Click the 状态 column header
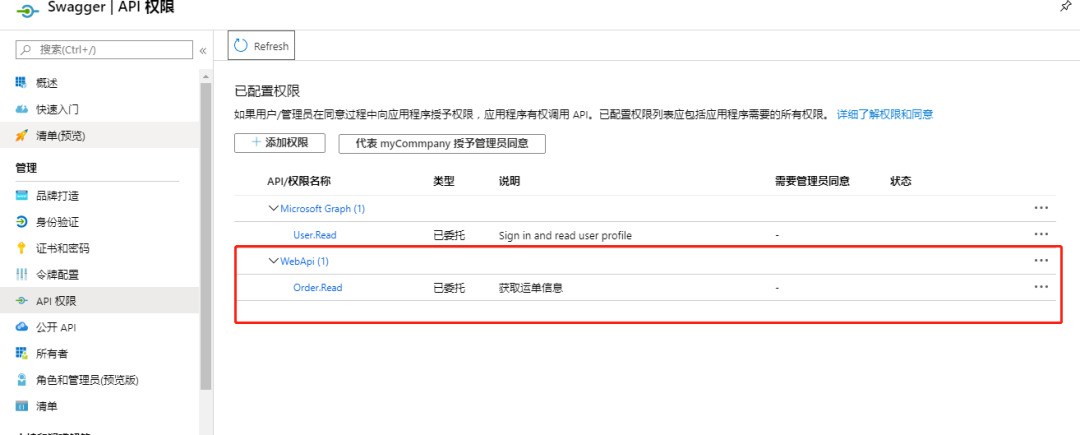 point(901,181)
